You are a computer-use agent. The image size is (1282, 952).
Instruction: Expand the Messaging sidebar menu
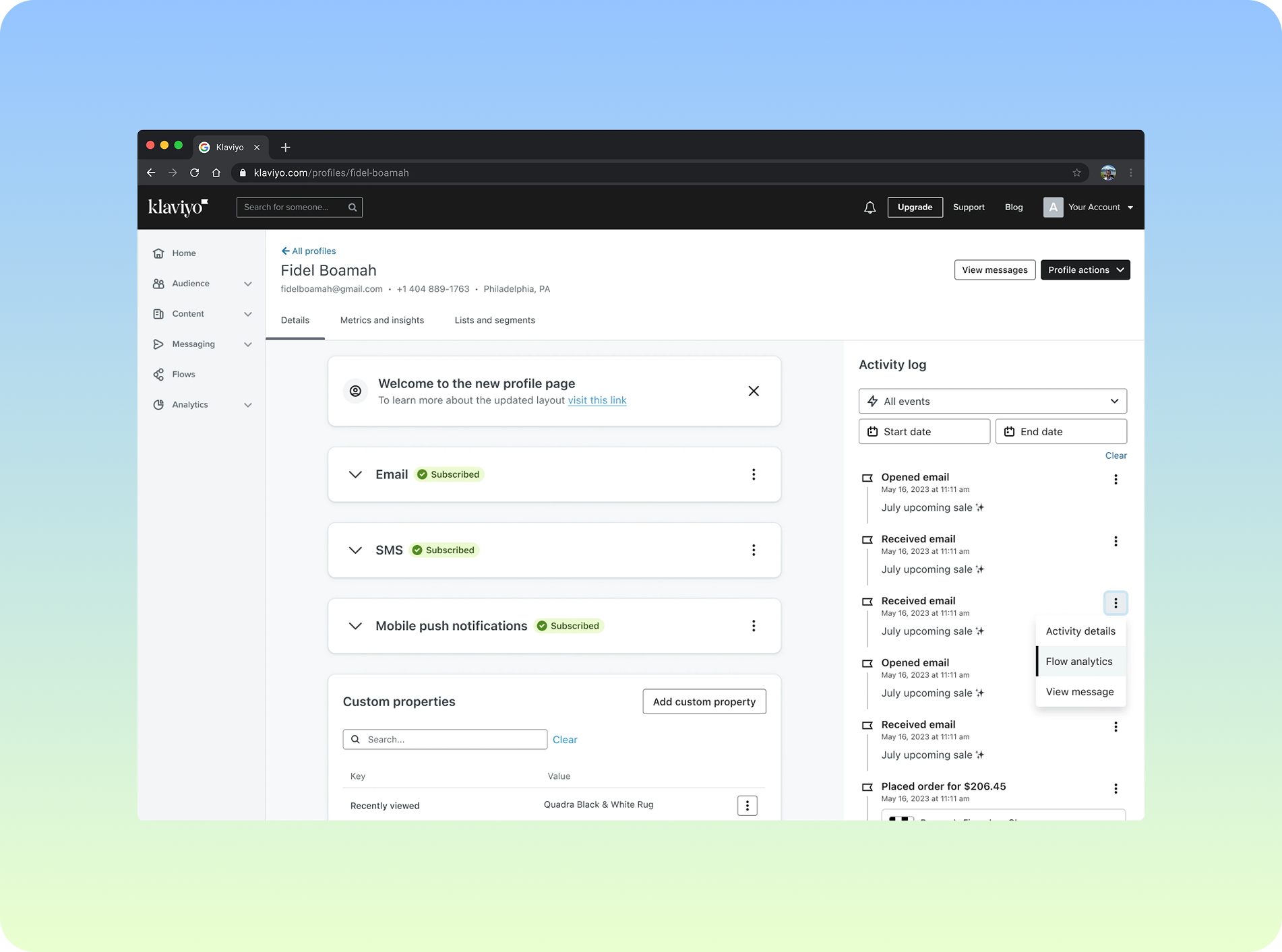248,344
